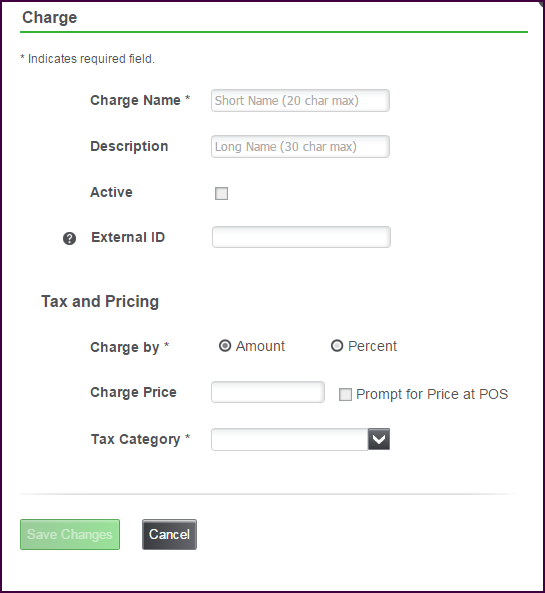This screenshot has width=545, height=593.
Task: Click the Save Changes button
Action: click(70, 534)
